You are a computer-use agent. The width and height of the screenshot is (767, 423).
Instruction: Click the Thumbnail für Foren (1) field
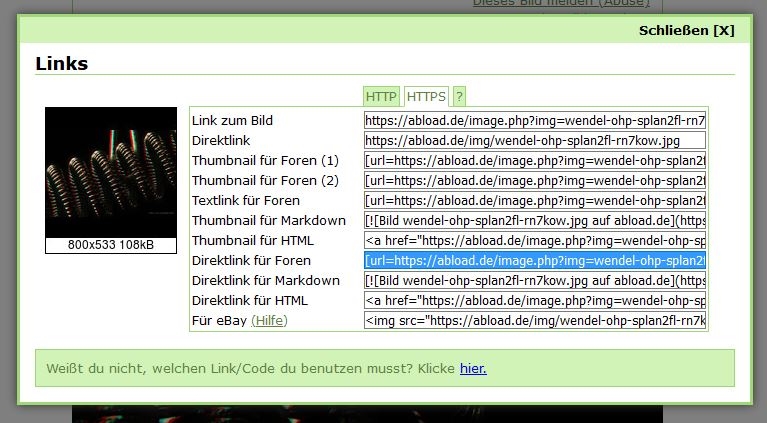pyautogui.click(x=535, y=161)
